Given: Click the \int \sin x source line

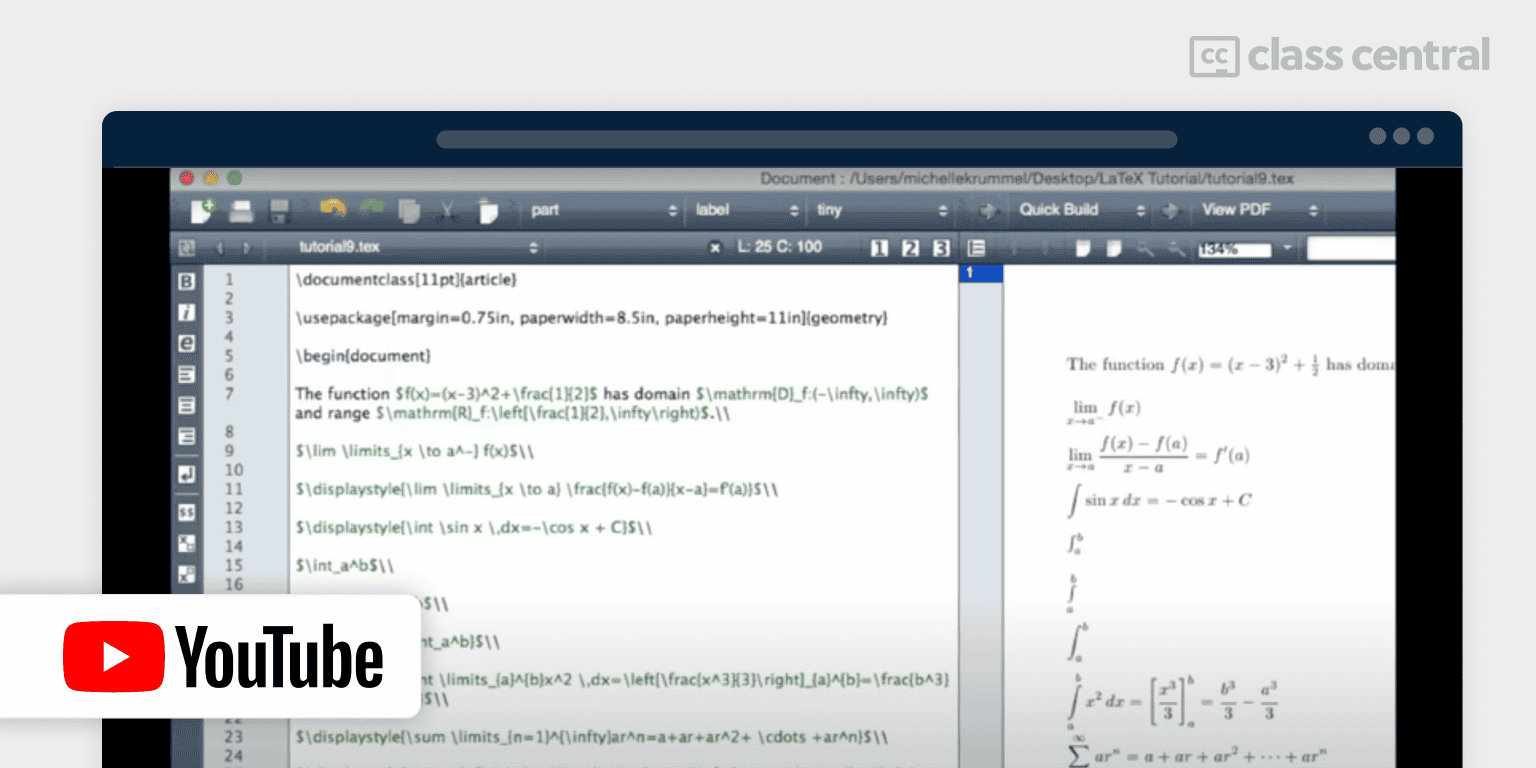Looking at the screenshot, I should 474,527.
